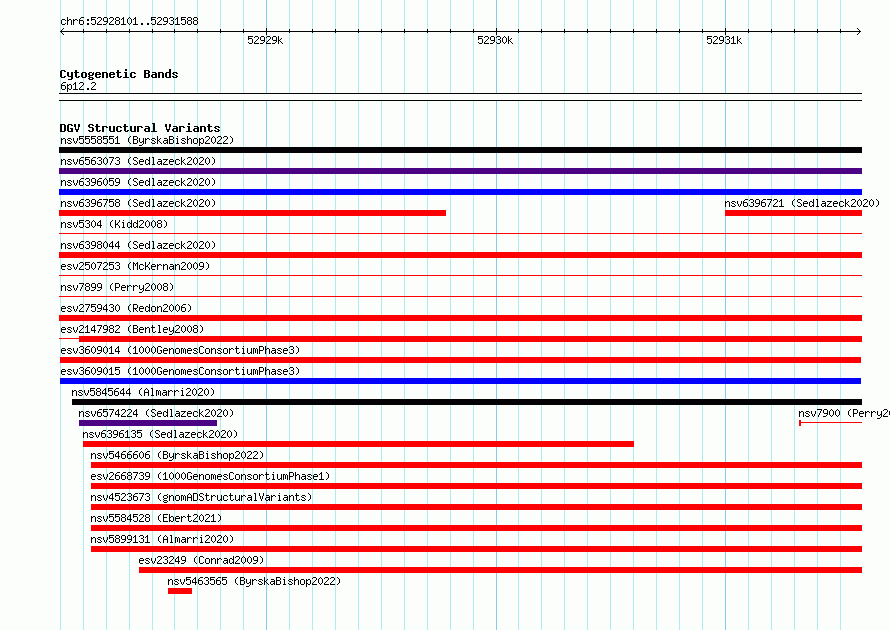The width and height of the screenshot is (890, 630).
Task: Click nsv5466606 (ByrskaBishop2022) label
Action: tap(177, 455)
